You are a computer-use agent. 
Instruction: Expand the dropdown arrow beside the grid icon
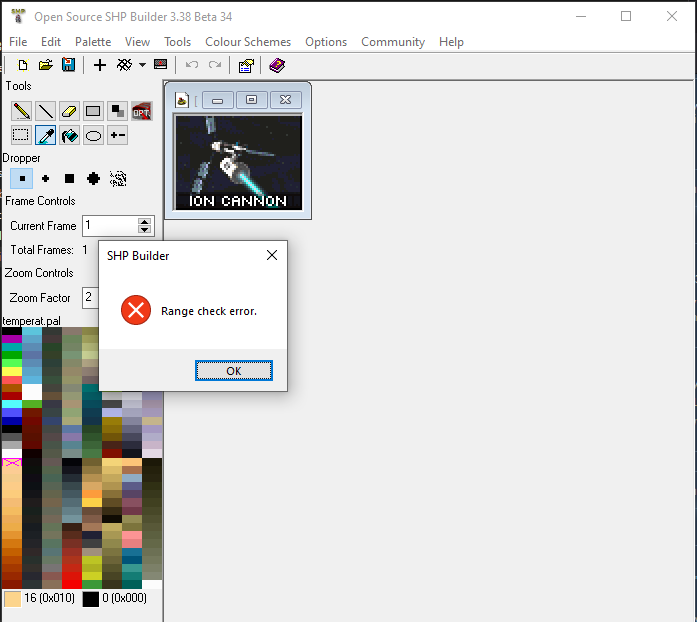click(142, 65)
